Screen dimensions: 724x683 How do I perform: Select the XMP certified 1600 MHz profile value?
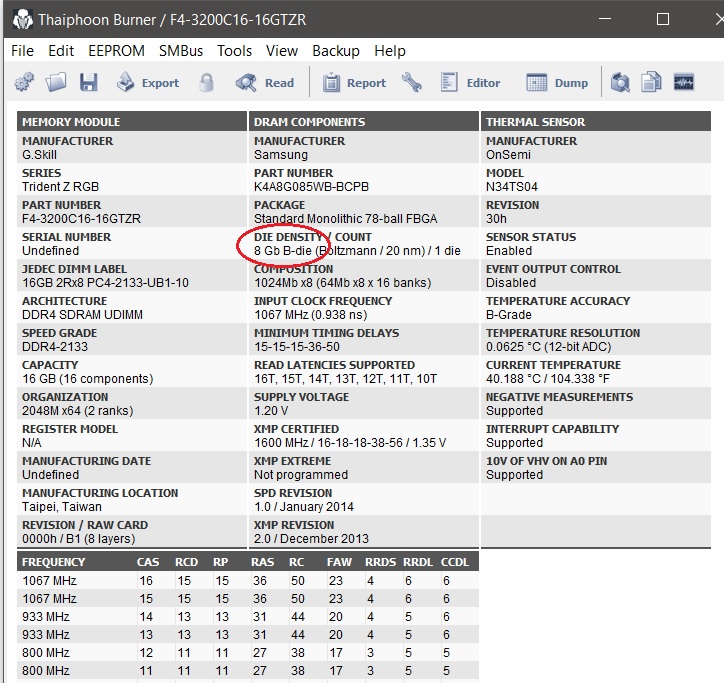point(350,442)
